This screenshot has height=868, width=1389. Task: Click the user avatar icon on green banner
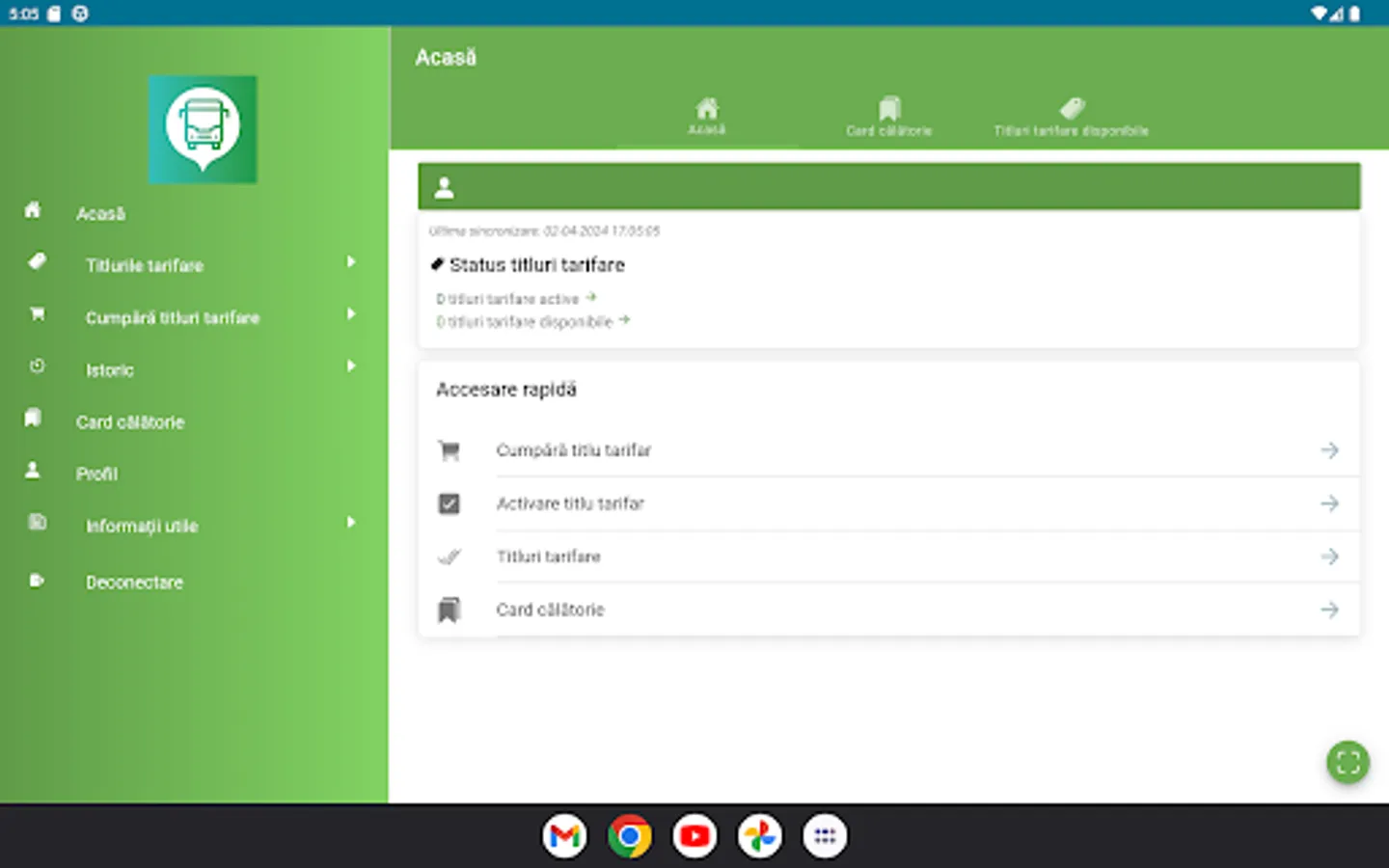tap(444, 186)
